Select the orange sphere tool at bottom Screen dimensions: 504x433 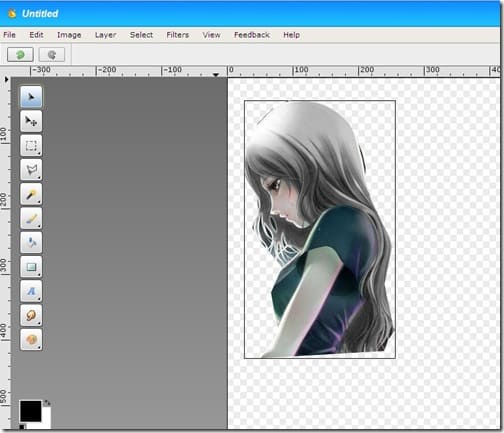31,340
